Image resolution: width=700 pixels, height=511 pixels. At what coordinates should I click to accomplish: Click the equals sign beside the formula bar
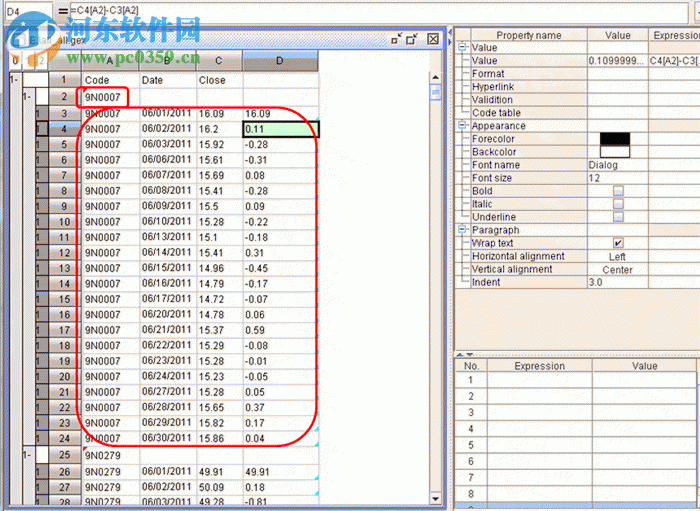point(63,10)
